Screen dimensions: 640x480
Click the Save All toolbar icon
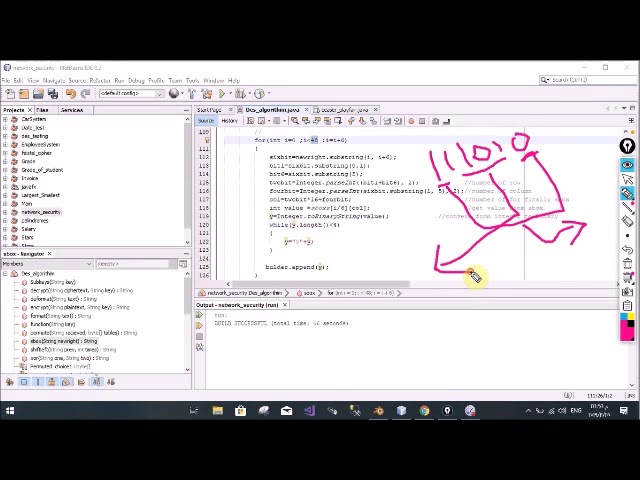[53, 94]
